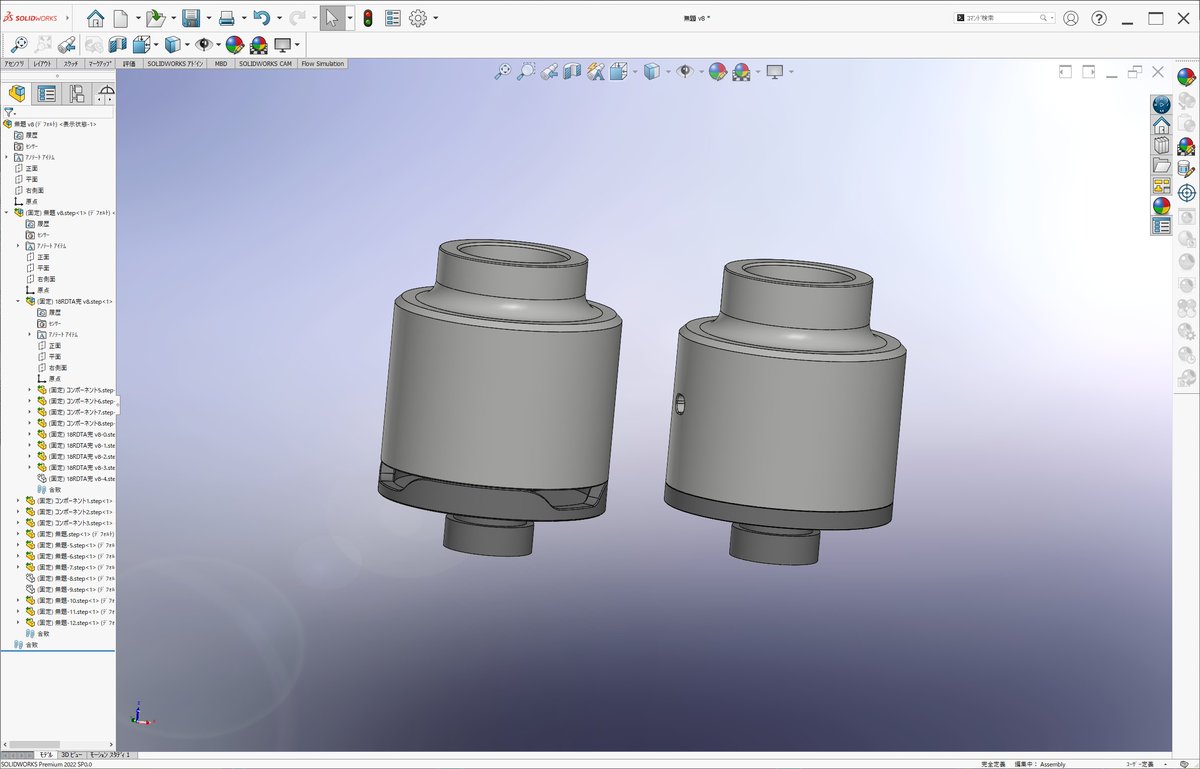
Task: Open the ConfigurationManager tab
Action: click(x=76, y=94)
